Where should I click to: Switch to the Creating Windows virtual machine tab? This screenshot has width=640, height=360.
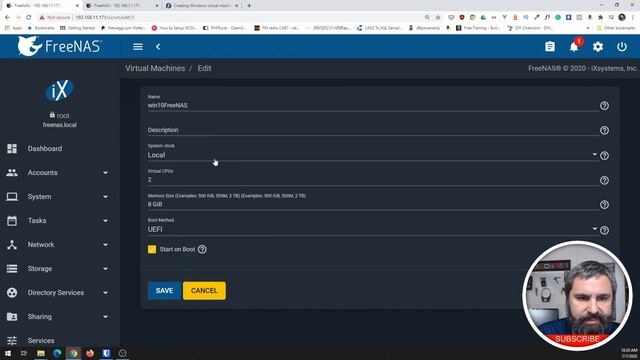coord(202,6)
